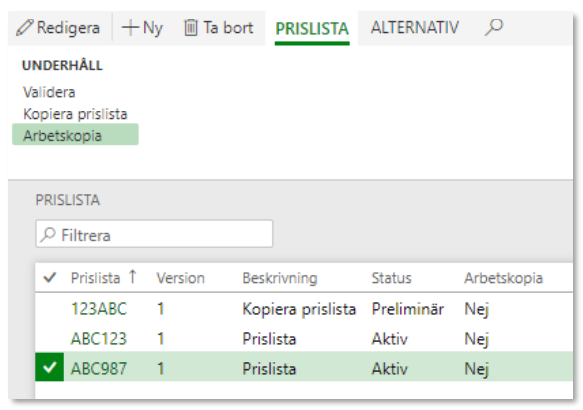
Task: Click the Redigera pencil icon
Action: point(25,28)
